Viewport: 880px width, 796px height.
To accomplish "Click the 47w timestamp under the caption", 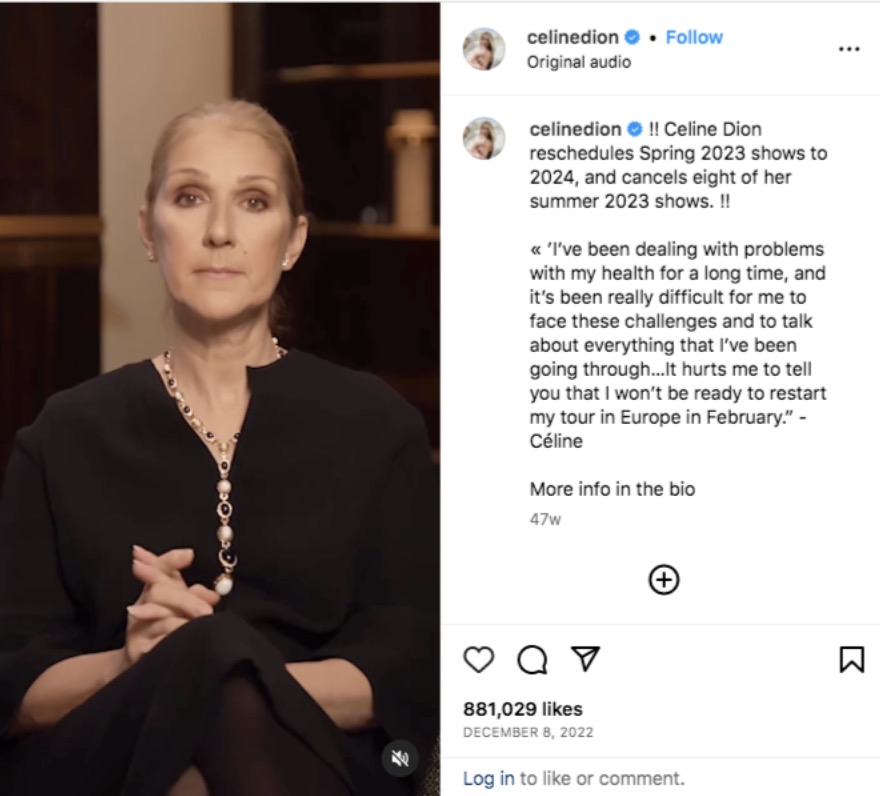I will point(545,519).
